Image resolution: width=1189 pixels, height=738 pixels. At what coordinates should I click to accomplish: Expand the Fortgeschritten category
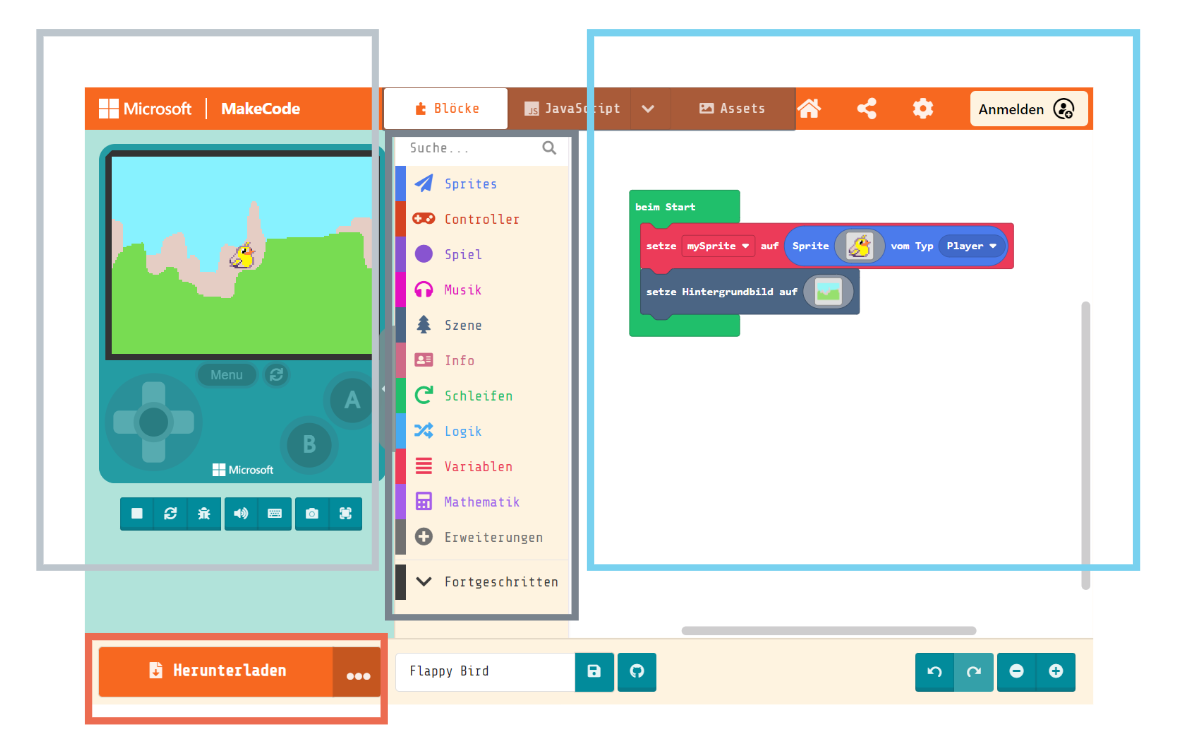(487, 581)
